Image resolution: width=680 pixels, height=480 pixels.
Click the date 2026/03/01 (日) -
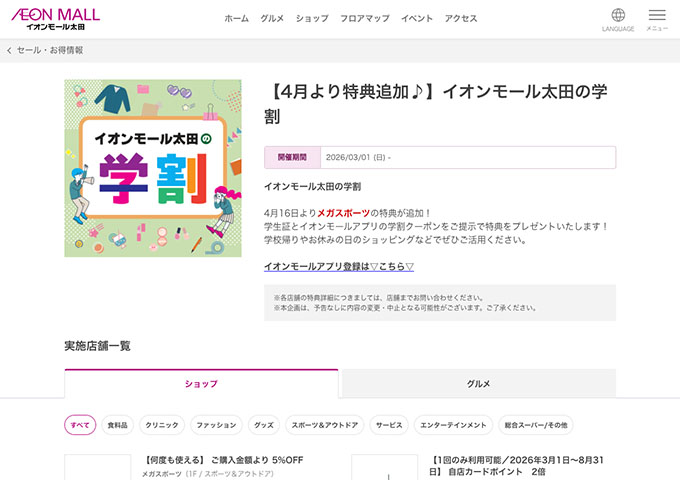[358, 157]
